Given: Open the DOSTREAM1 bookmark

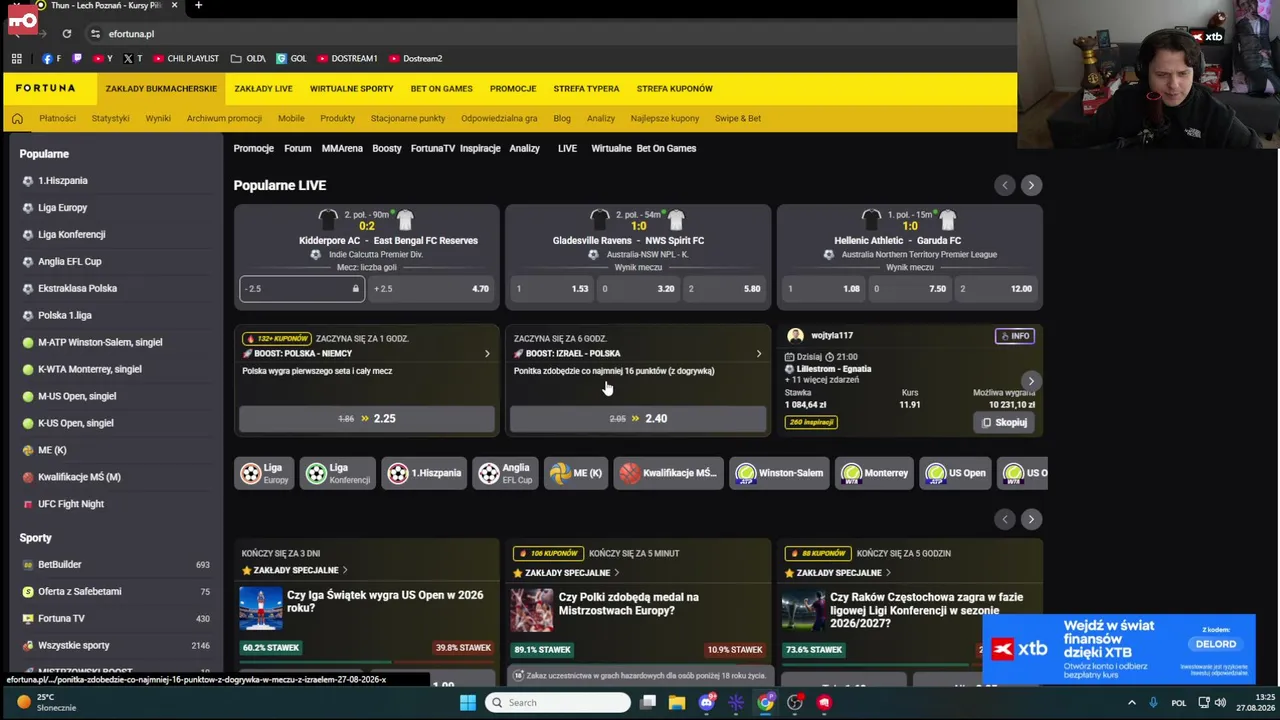Looking at the screenshot, I should 348,59.
